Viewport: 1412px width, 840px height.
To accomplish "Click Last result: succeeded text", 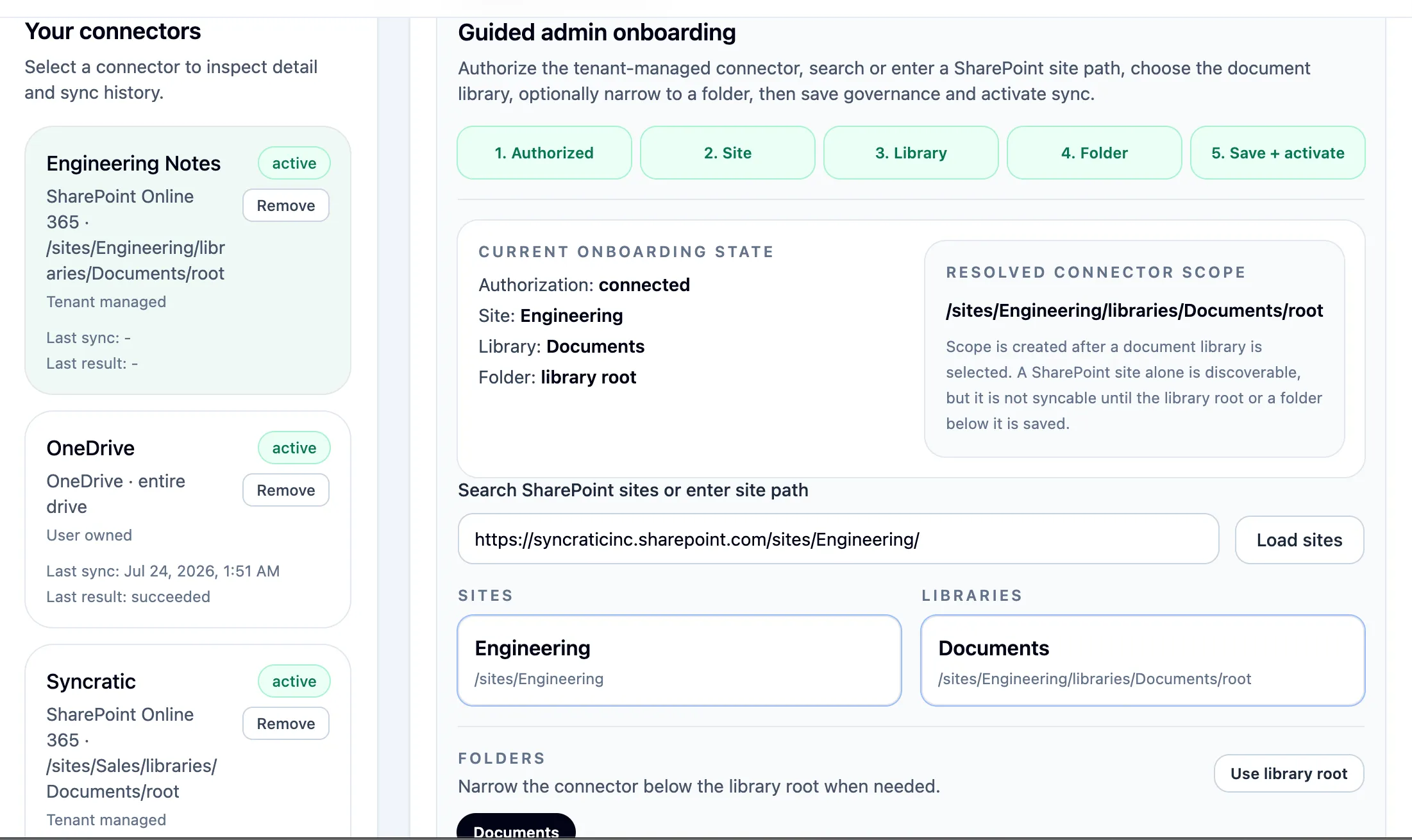I will (128, 596).
